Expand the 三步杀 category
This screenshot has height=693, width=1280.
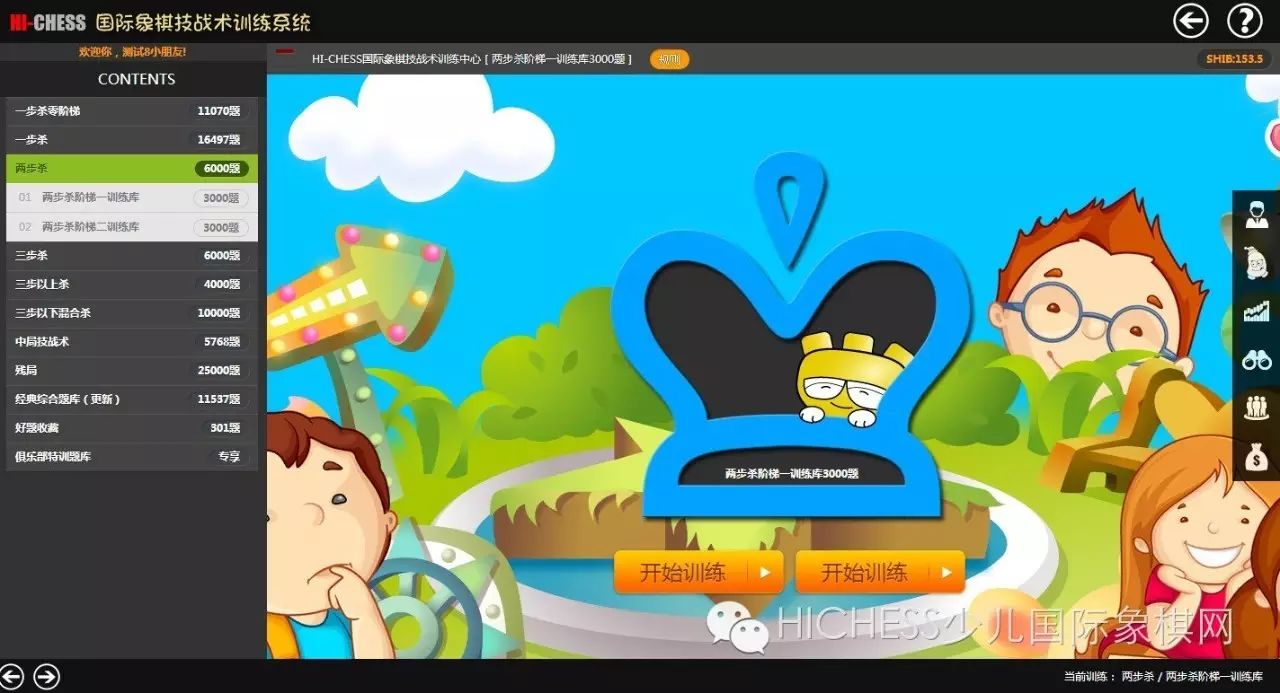(131, 255)
